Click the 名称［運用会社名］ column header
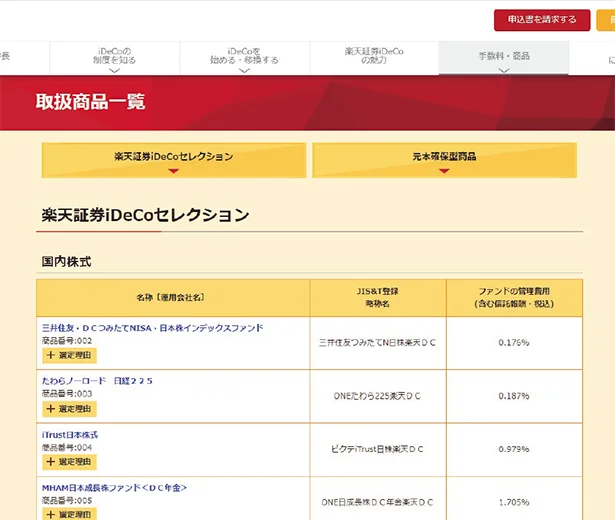615x520 pixels. point(173,298)
